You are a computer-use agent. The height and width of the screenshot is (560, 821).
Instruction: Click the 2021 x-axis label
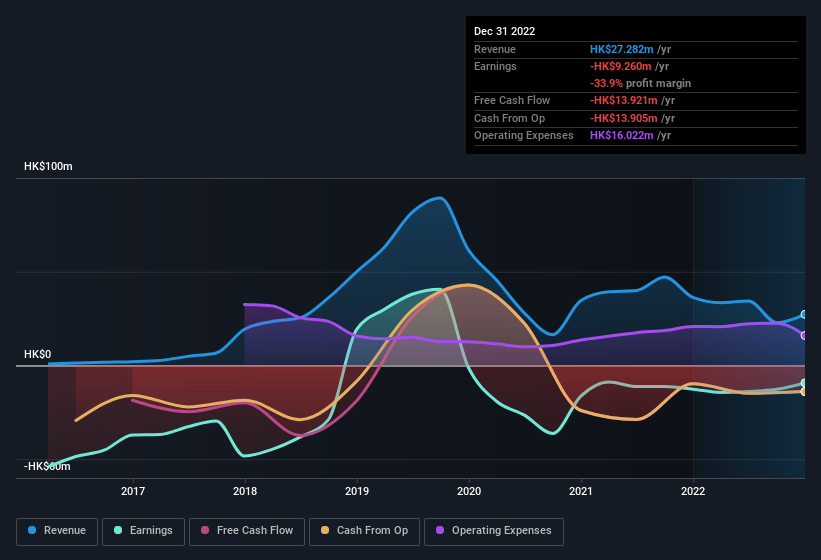click(x=581, y=491)
